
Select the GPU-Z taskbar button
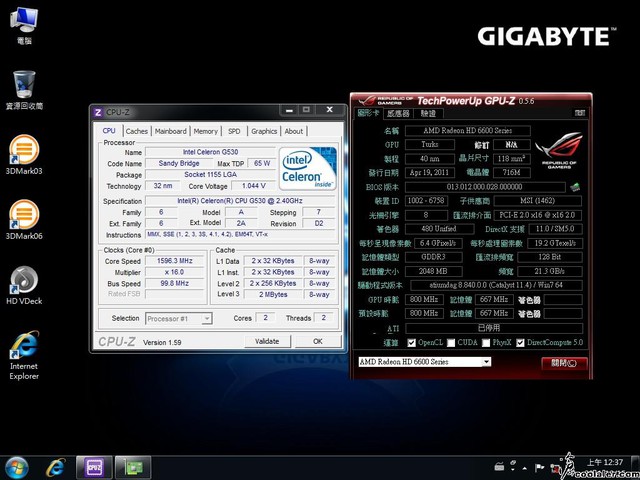133,468
